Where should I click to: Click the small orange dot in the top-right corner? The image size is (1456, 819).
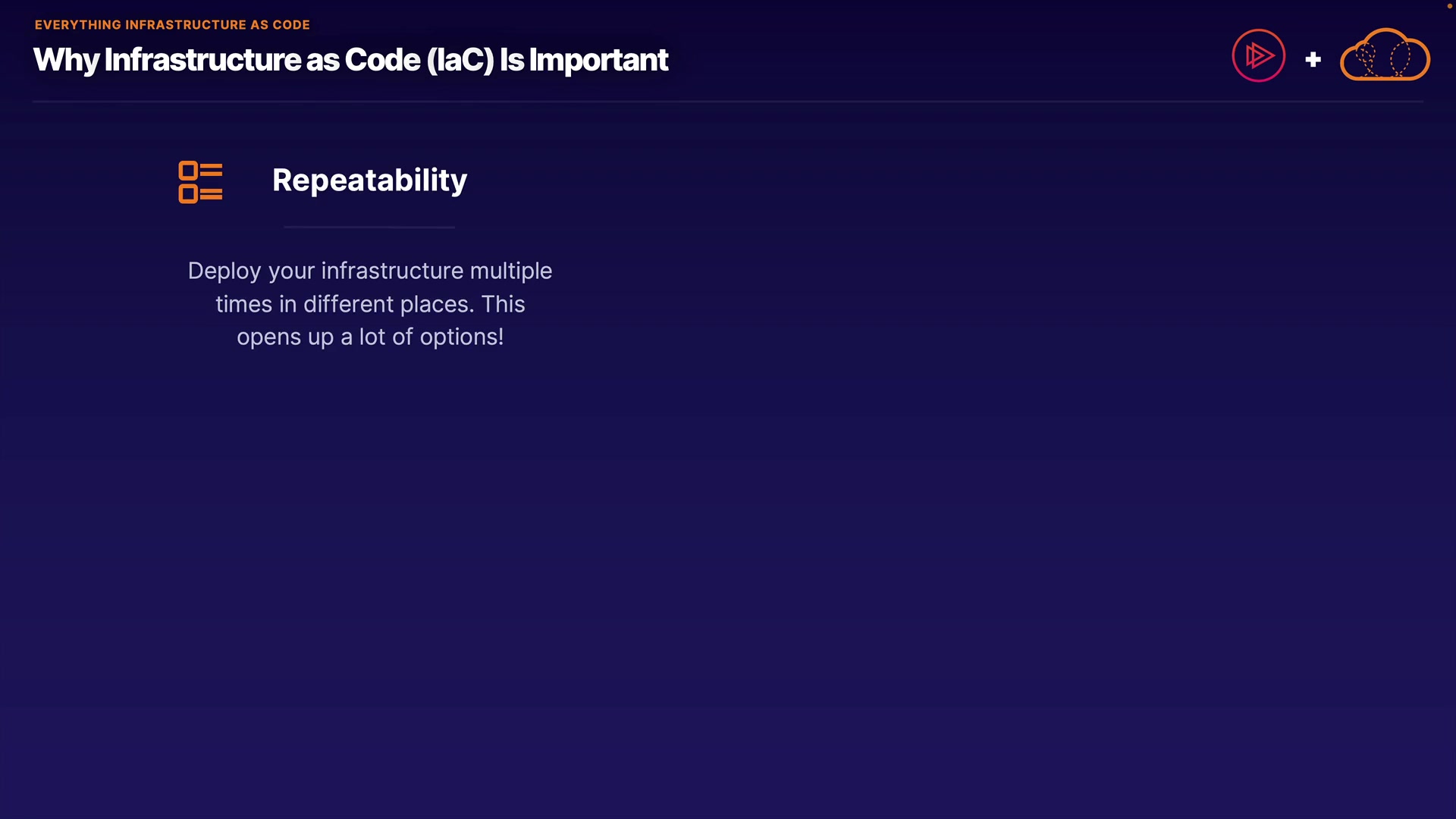(1449, 6)
